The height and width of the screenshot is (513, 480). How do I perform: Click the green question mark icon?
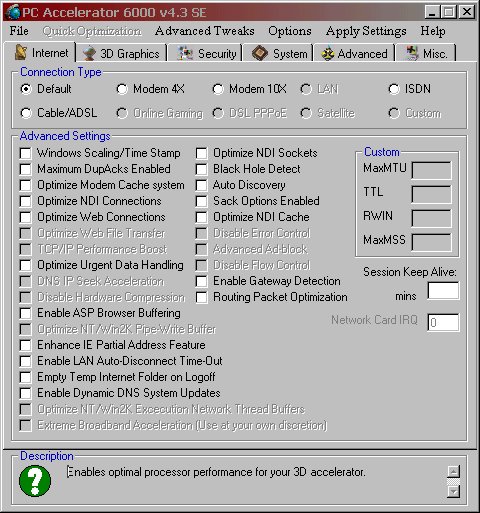coord(35,481)
